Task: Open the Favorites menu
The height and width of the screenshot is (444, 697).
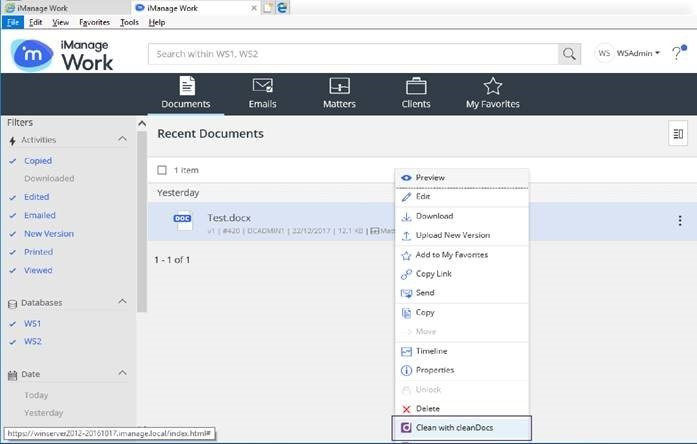Action: coord(94,22)
